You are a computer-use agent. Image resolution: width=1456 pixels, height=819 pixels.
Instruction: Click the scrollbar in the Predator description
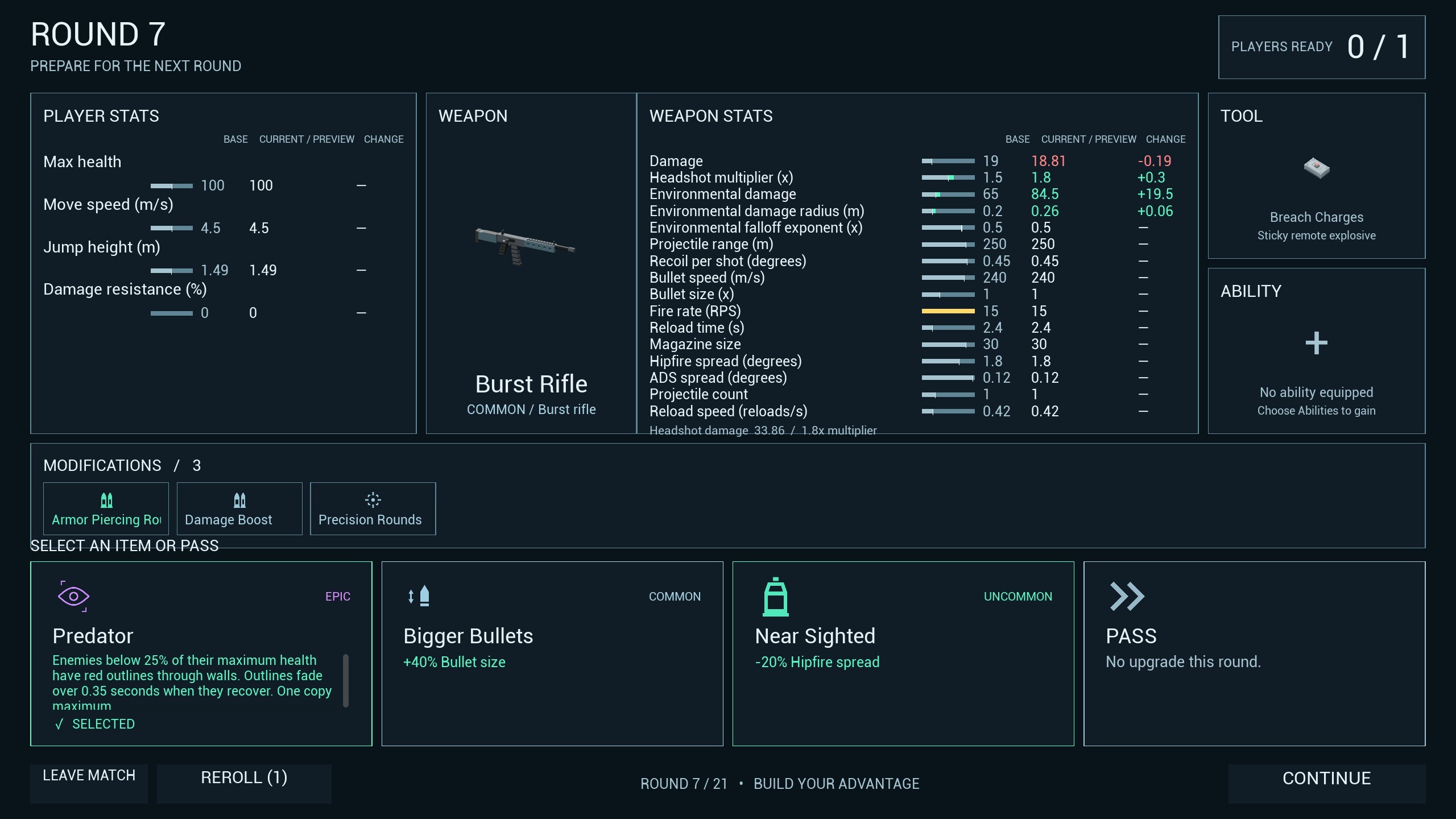tap(345, 680)
